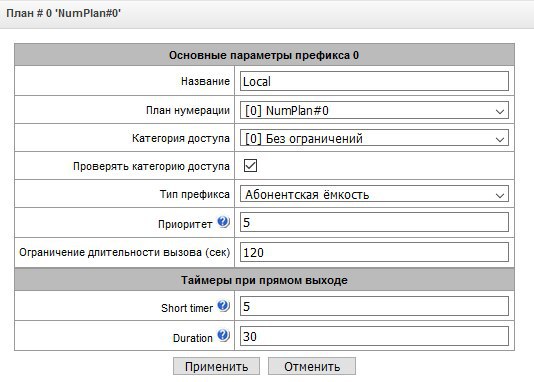Image resolution: width=534 pixels, height=382 pixels.
Task: Click the Duration label text
Action: [x=193, y=338]
